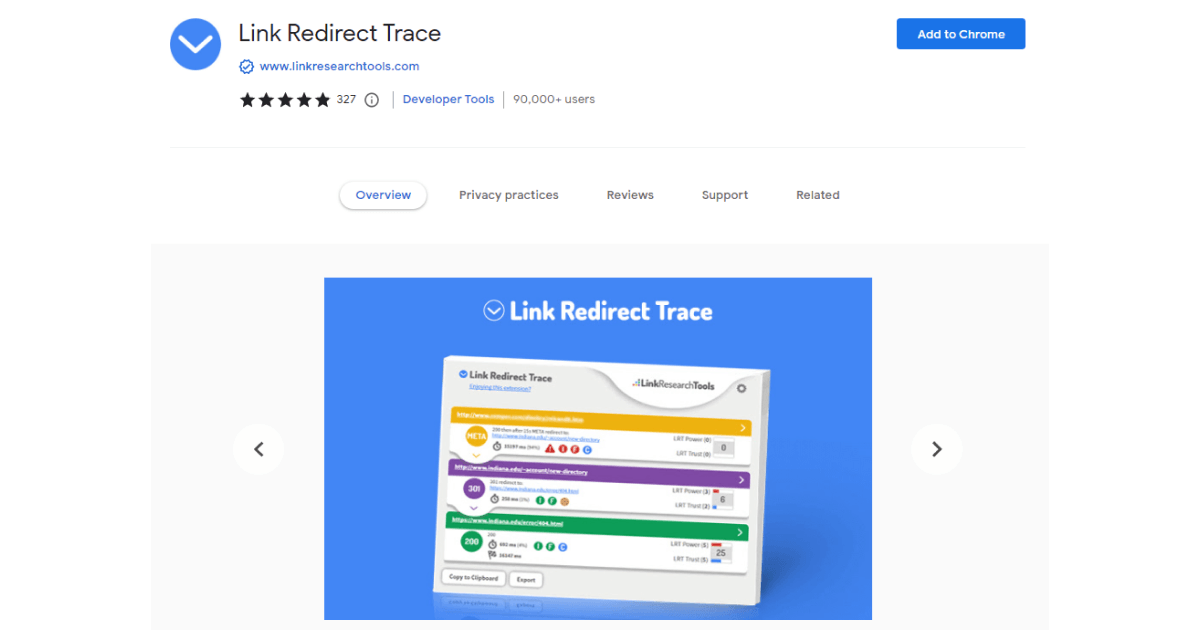Switch to the Privacy practices tab
Image resolution: width=1200 pixels, height=630 pixels.
(509, 195)
